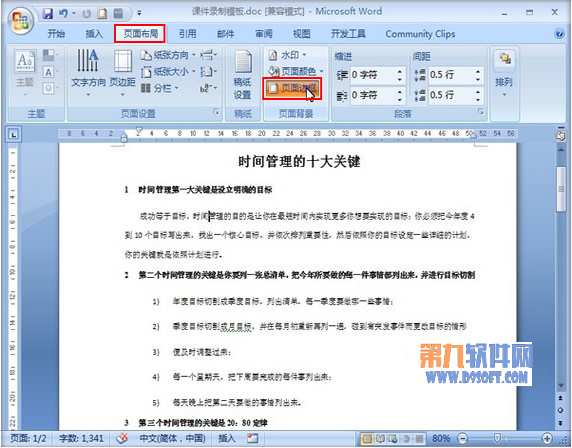Toggle 插入 insert mode indicator
This screenshot has width=572, height=448.
(226, 438)
